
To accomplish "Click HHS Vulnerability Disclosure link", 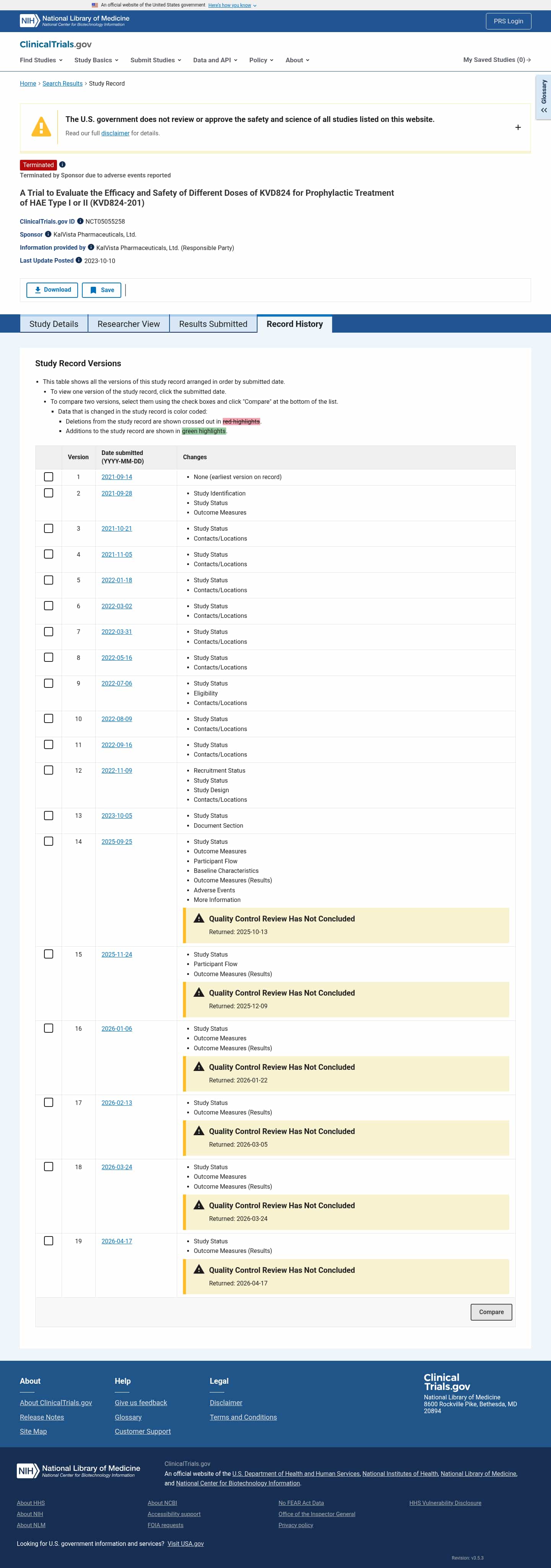I will pyautogui.click(x=445, y=1503).
